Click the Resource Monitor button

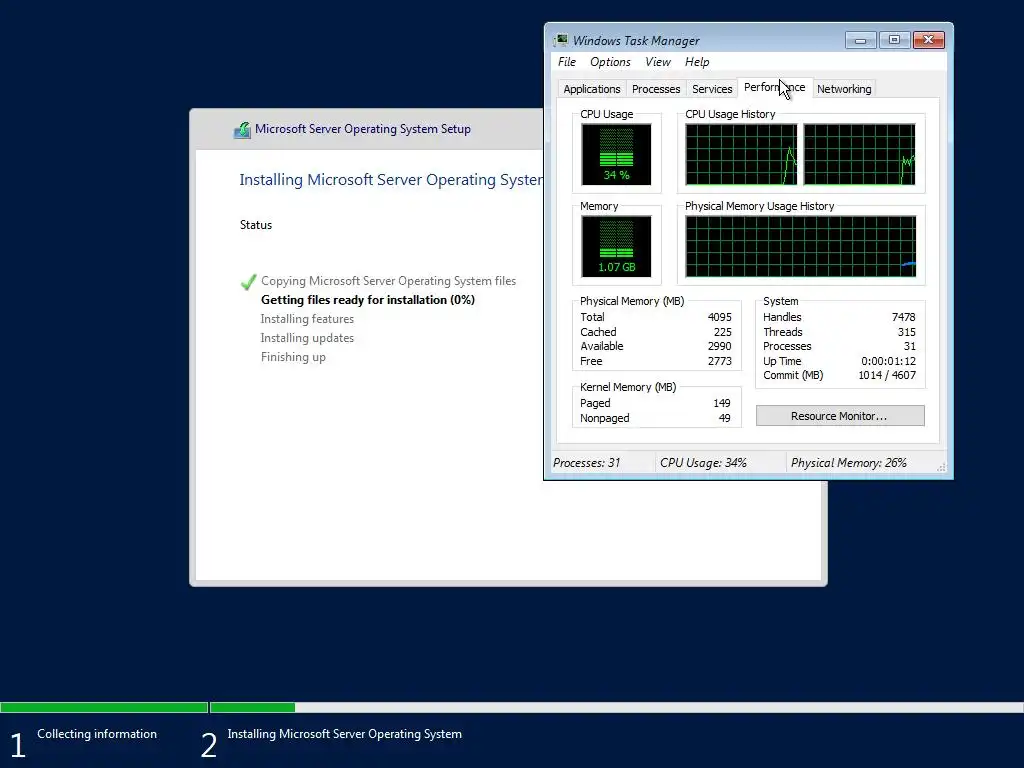pos(840,416)
